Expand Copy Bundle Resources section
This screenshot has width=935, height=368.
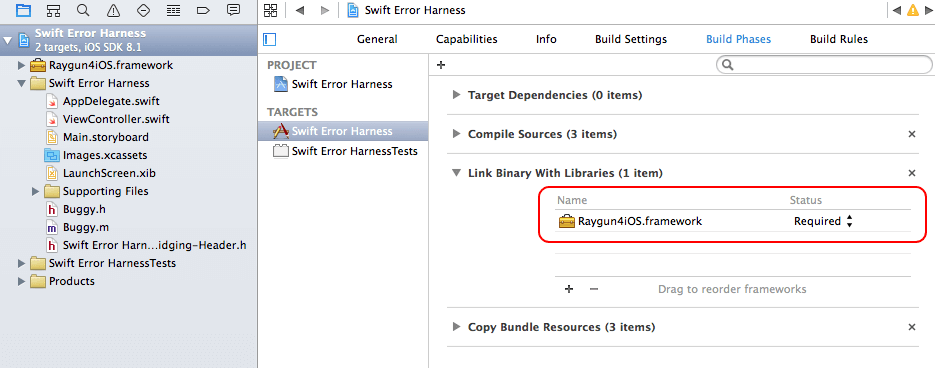456,327
